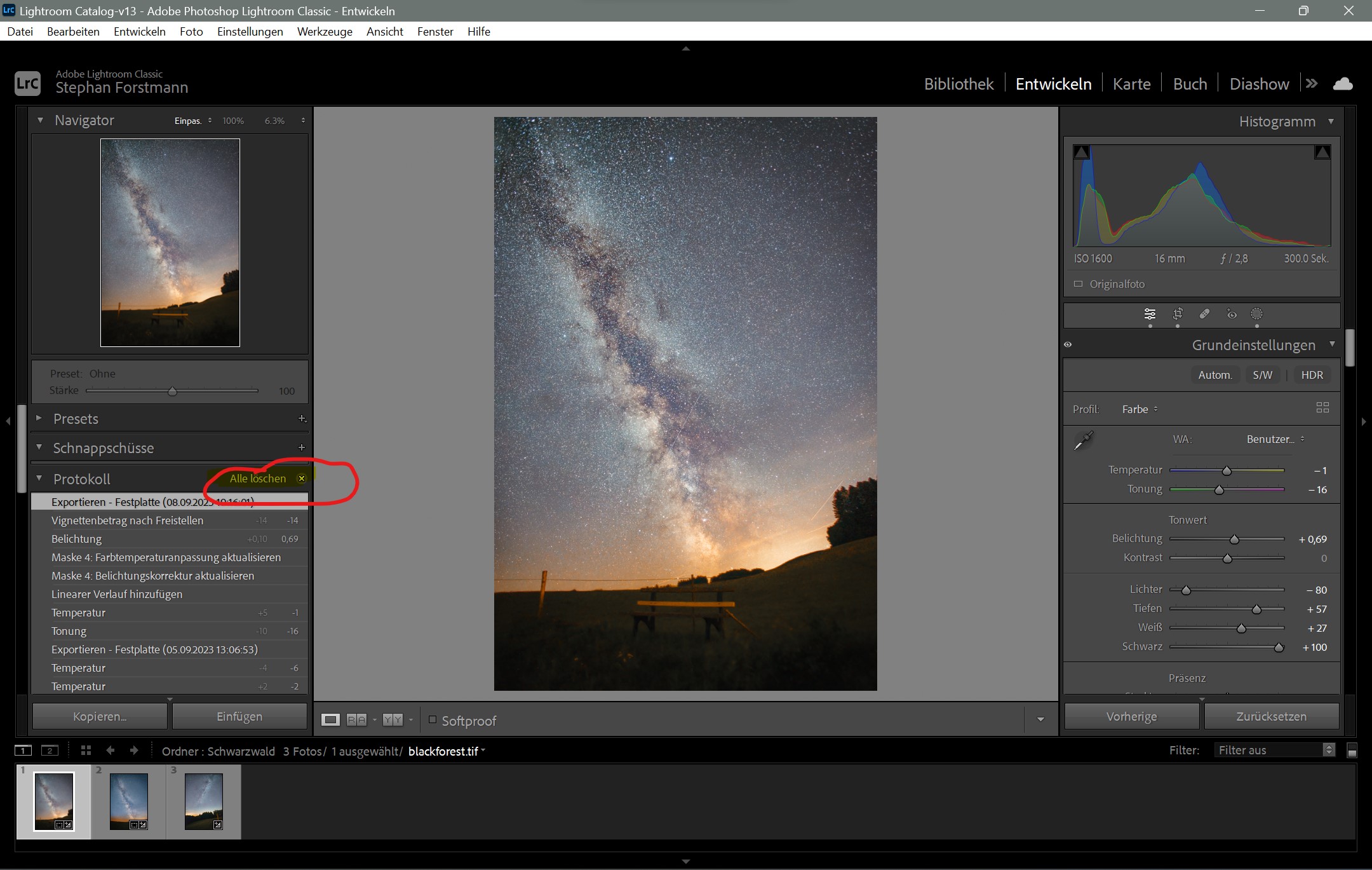This screenshot has height=870, width=1372.
Task: Select filmstrip thumbnail number 2
Action: click(x=129, y=801)
